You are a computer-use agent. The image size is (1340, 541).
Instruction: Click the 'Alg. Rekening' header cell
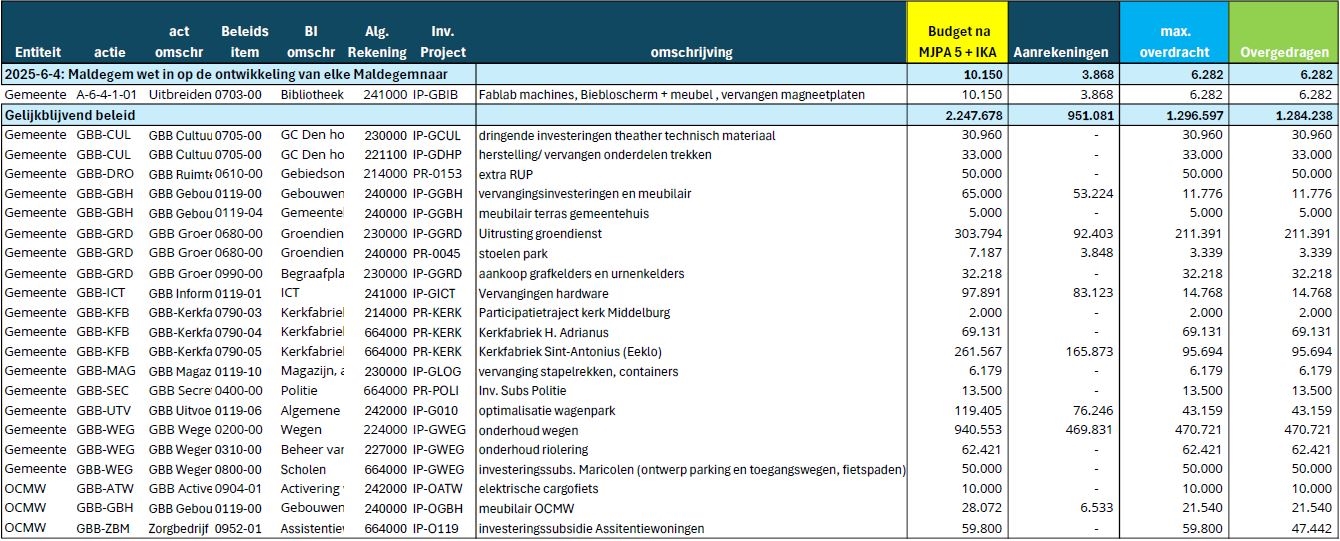(x=376, y=42)
